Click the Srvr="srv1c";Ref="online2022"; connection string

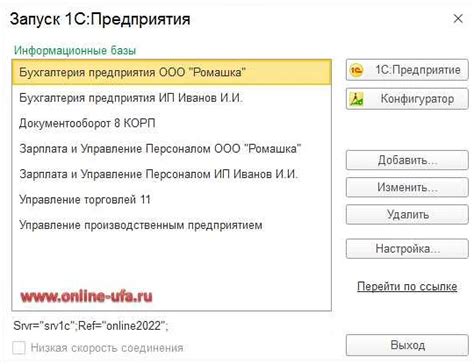pos(91,326)
